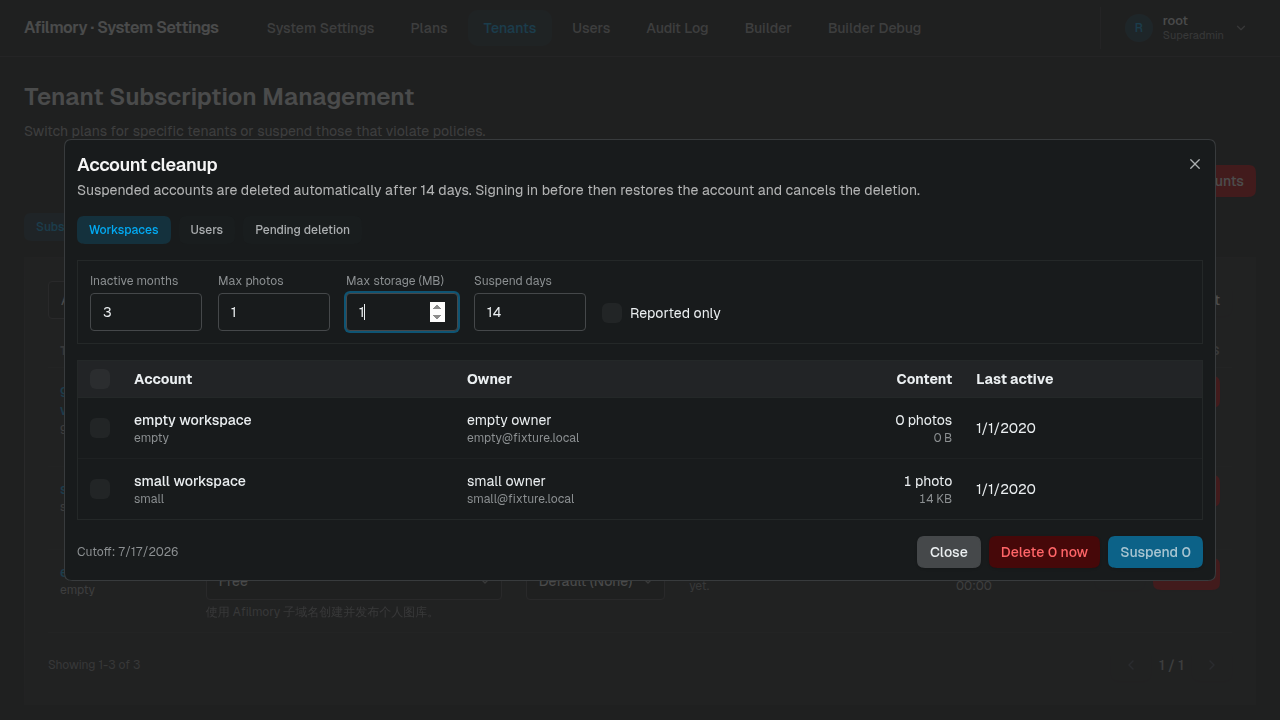Click the 'empty workspace' account name
The image size is (1280, 720).
click(x=193, y=420)
